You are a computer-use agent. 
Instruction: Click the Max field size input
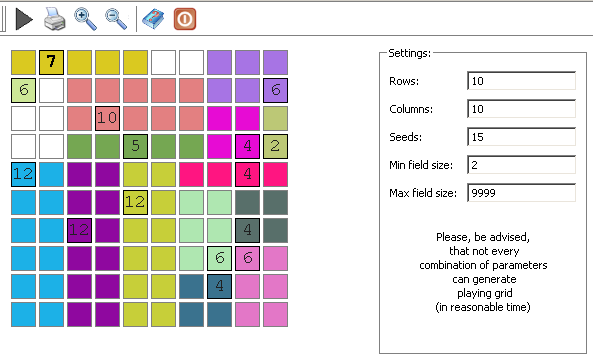pyautogui.click(x=522, y=193)
